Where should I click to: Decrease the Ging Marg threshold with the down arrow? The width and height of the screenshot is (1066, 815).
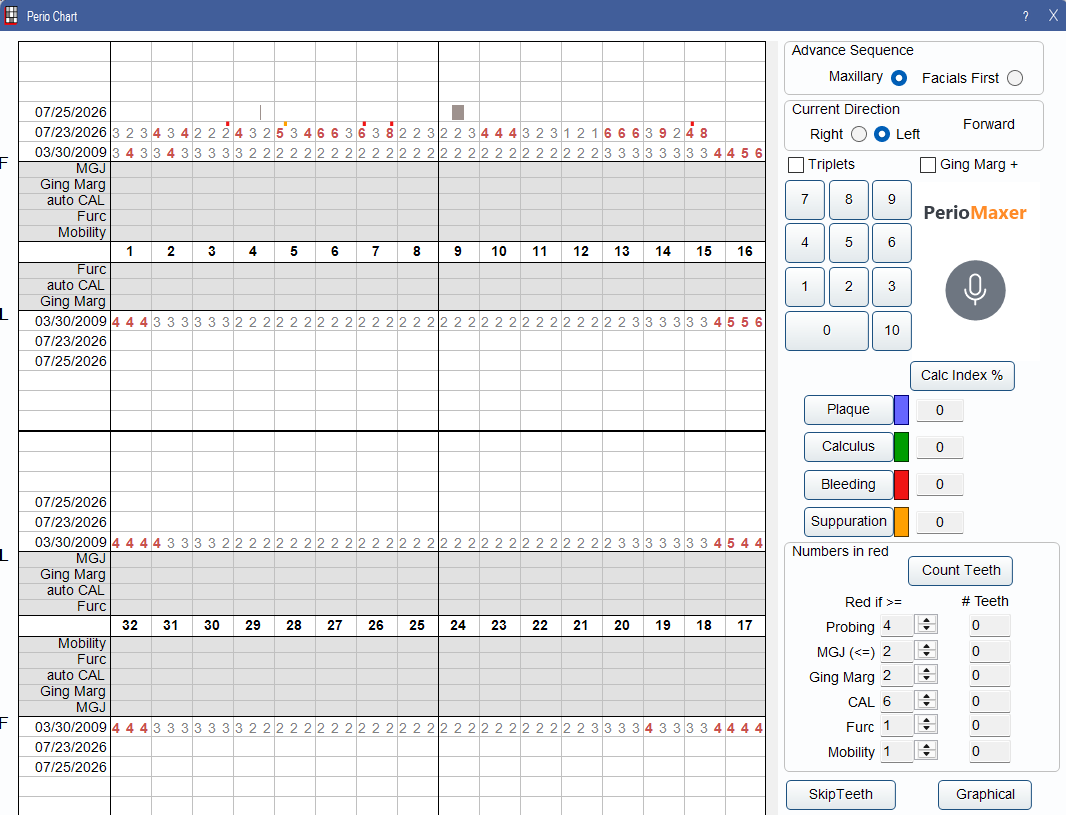[x=927, y=679]
